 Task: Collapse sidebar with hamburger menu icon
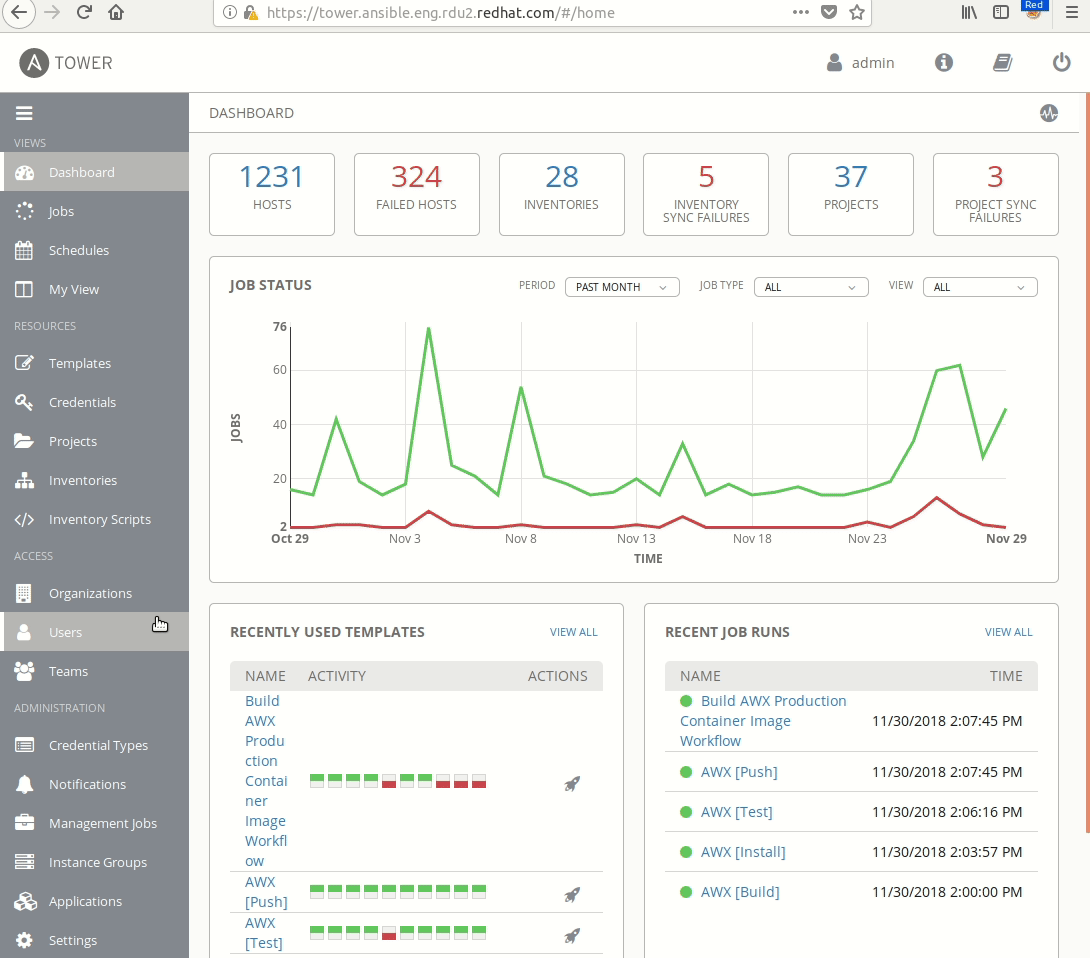click(24, 113)
